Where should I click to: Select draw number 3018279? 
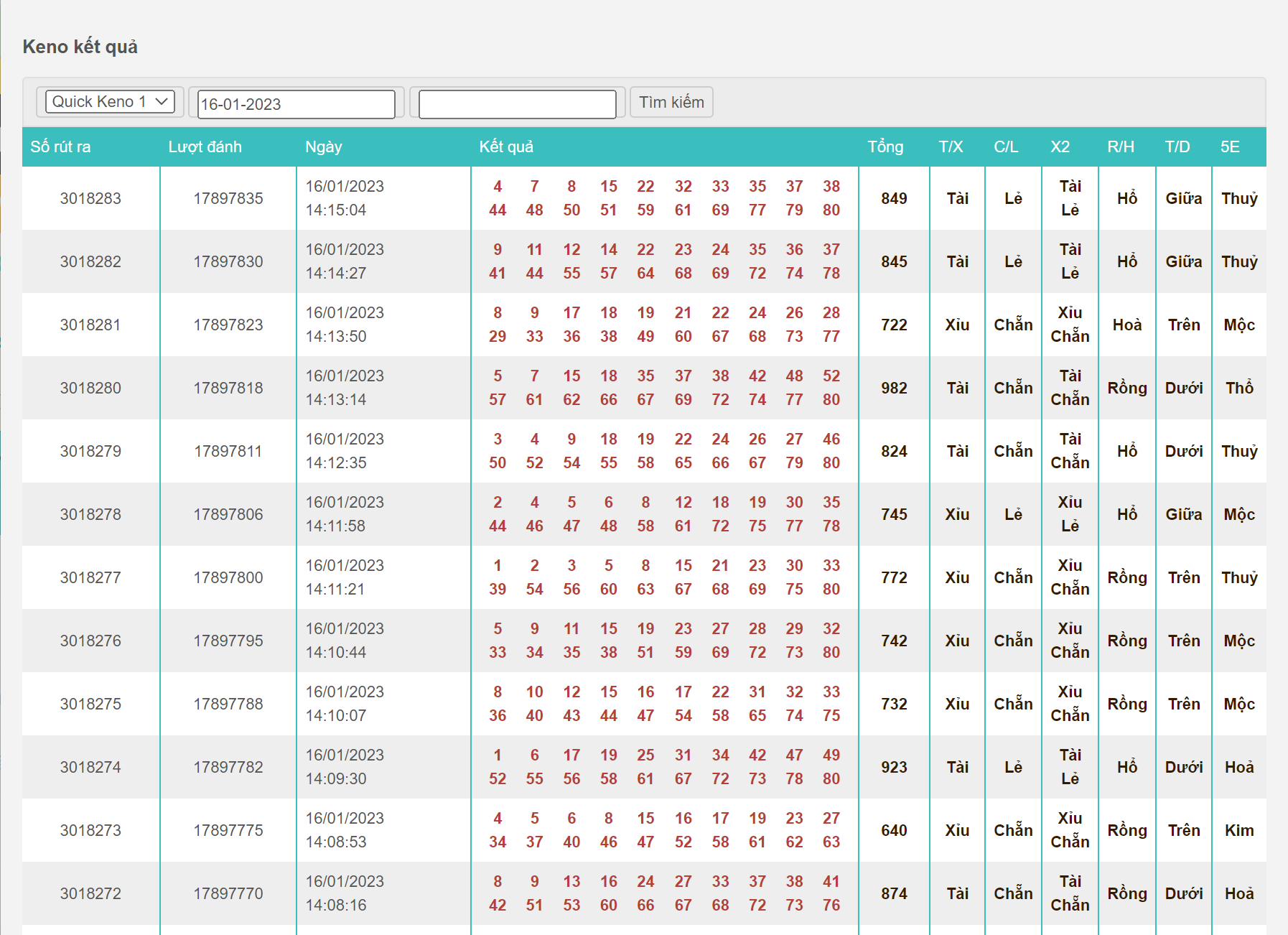[90, 451]
